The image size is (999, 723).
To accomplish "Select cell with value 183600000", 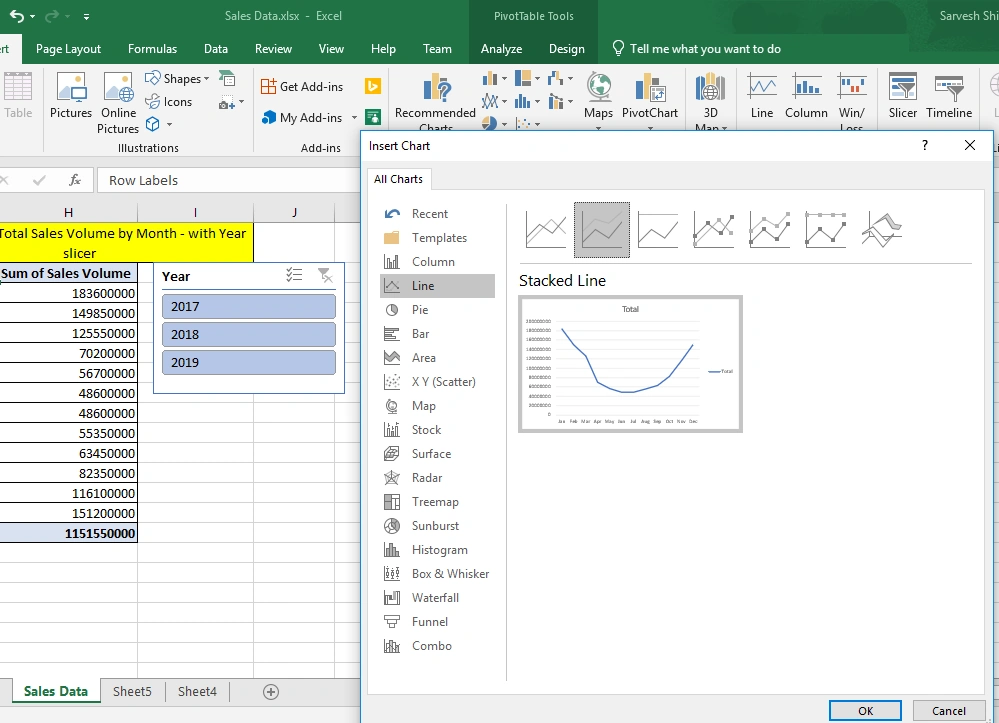I will pos(68,294).
